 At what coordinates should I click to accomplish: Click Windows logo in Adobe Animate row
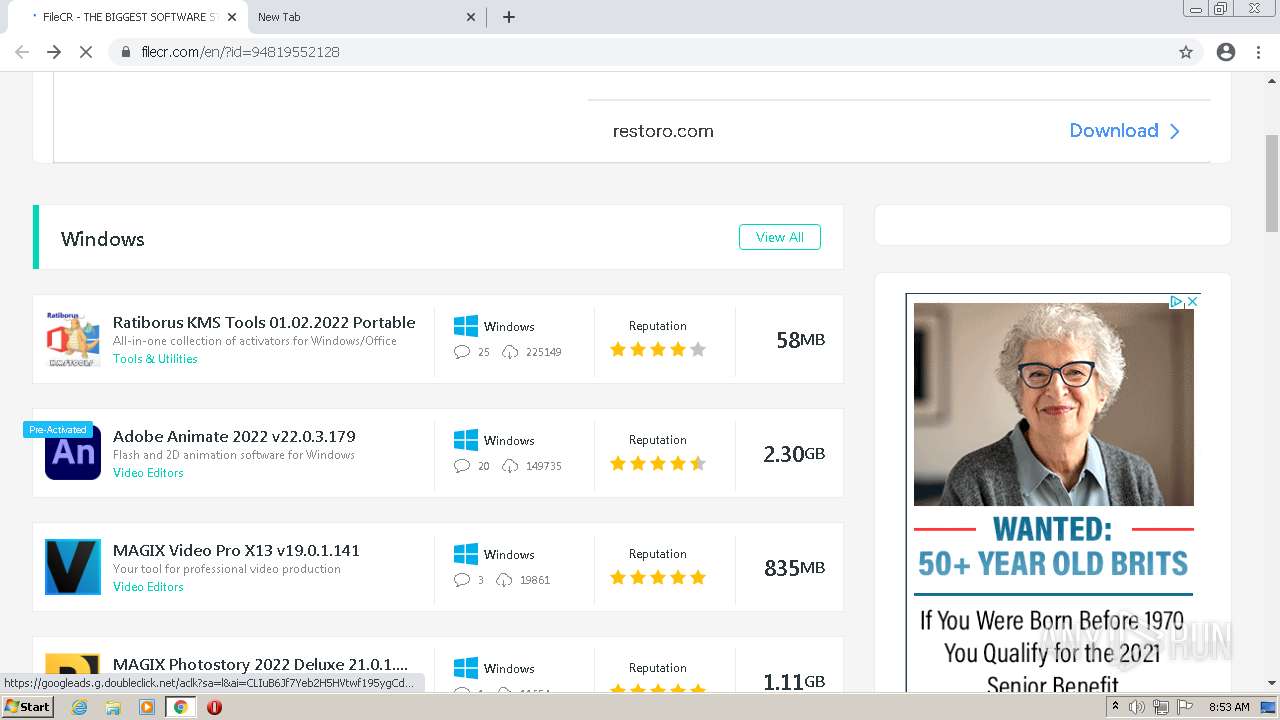tap(466, 440)
